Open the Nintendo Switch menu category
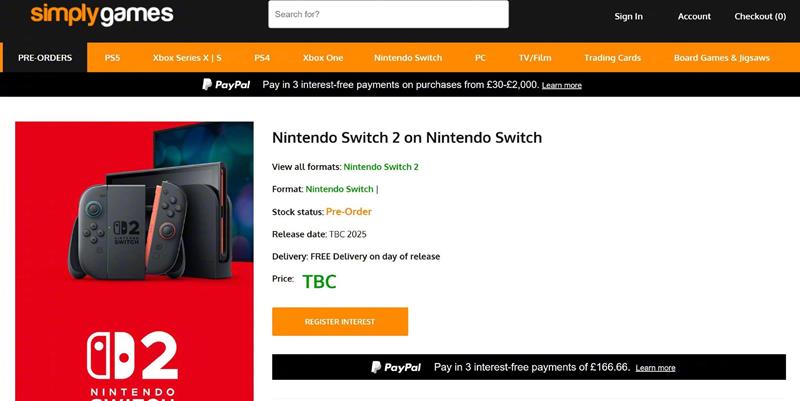Screen dimensions: 800x401 [x=408, y=58]
